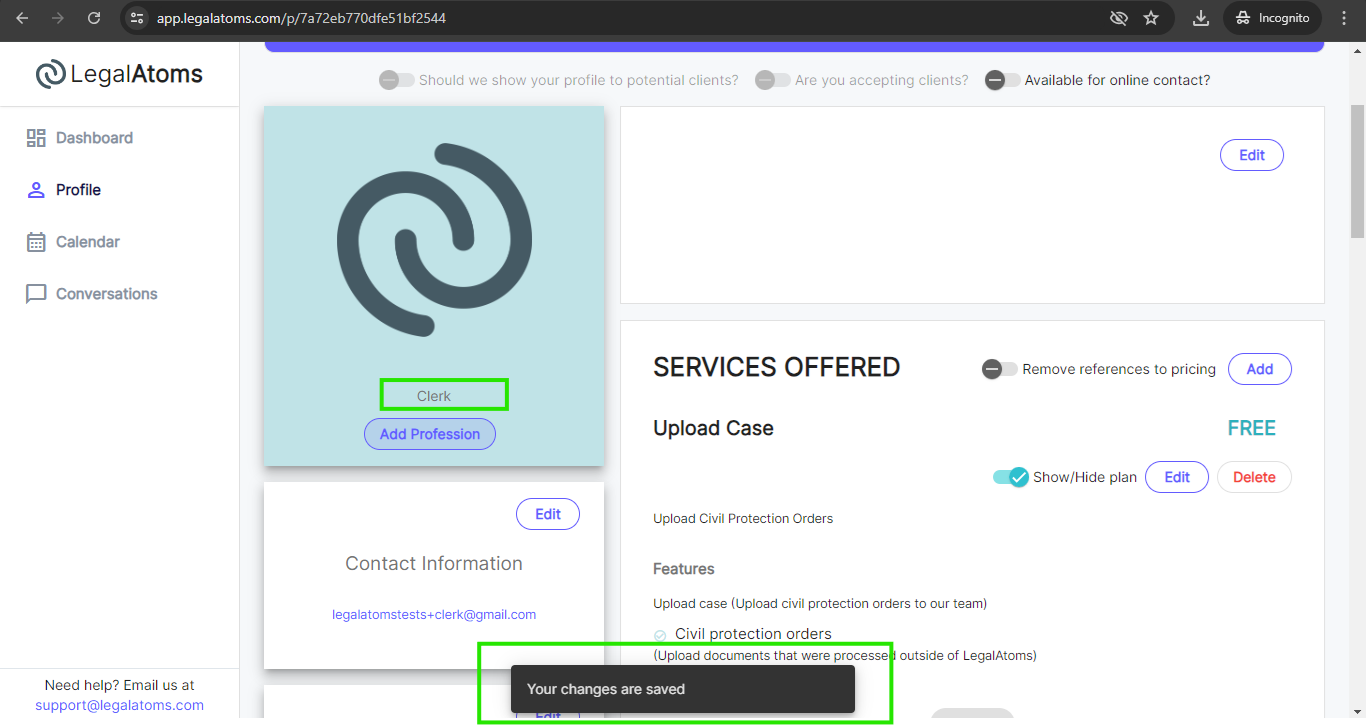Click the Profile person icon
Screen dimensions: 1366x725
pos(36,190)
